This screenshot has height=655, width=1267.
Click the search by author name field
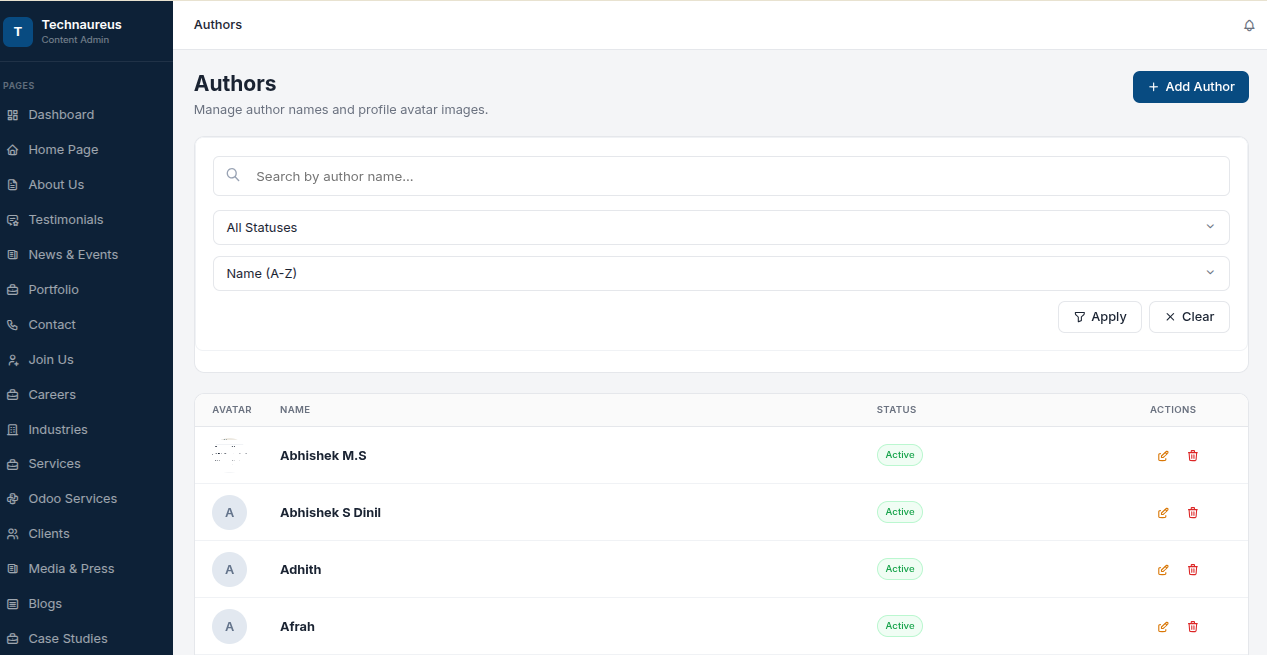[x=721, y=176]
